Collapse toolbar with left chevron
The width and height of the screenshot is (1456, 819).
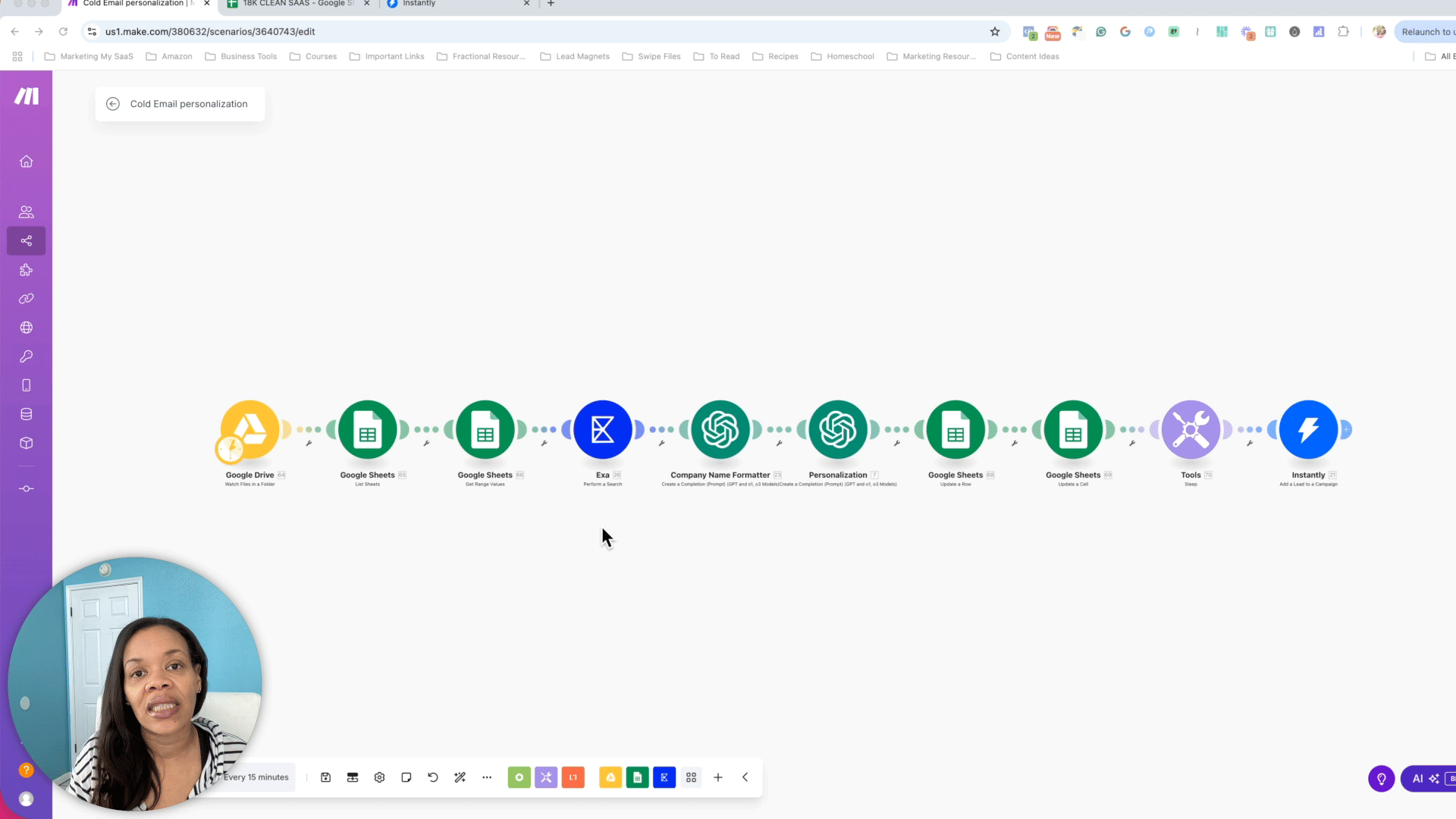(745, 777)
